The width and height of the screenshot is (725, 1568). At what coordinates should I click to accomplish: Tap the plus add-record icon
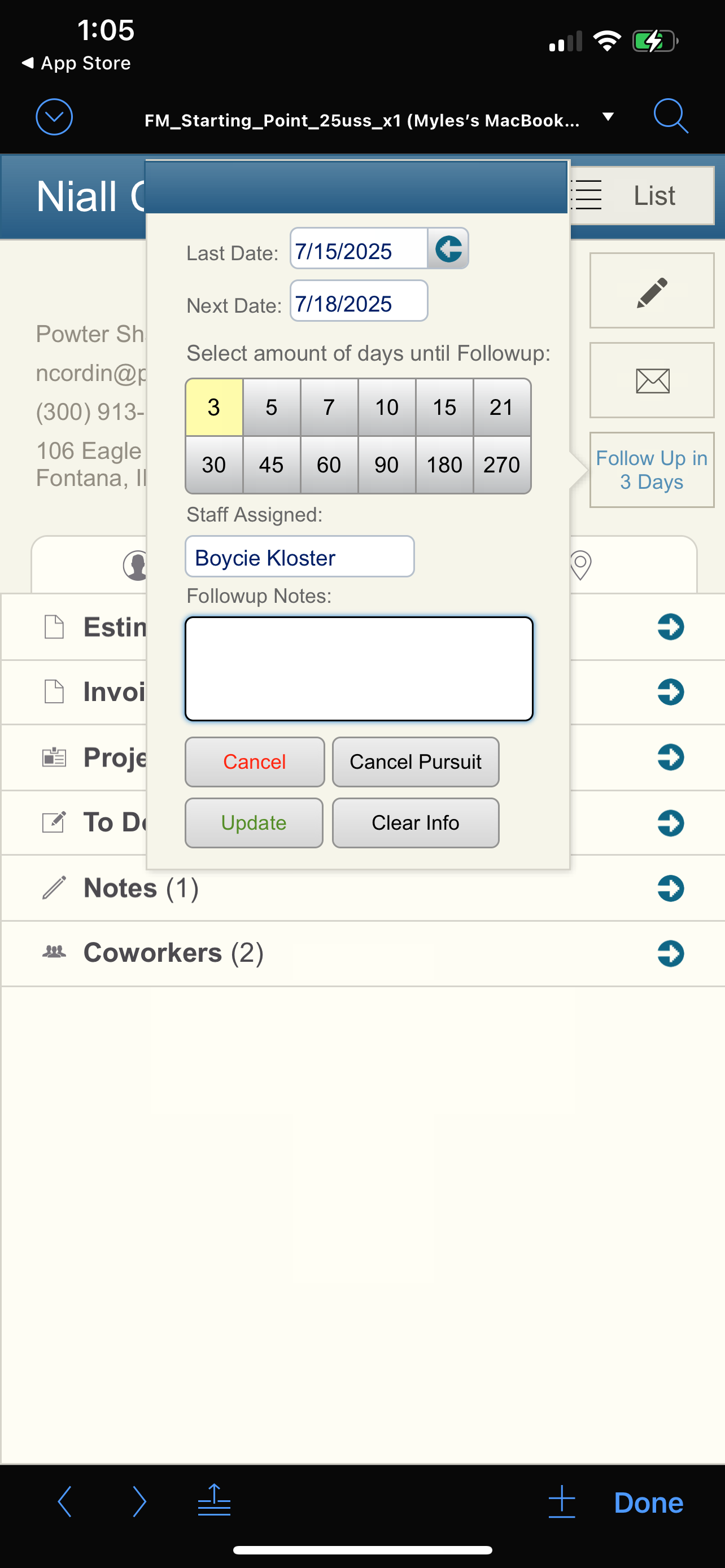(x=561, y=1501)
